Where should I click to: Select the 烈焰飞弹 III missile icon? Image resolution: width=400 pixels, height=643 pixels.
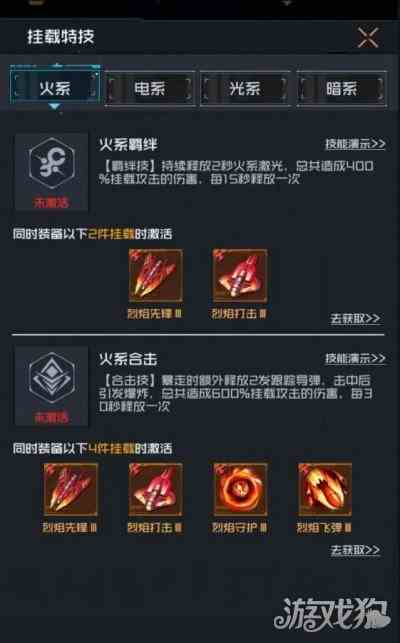click(325, 490)
